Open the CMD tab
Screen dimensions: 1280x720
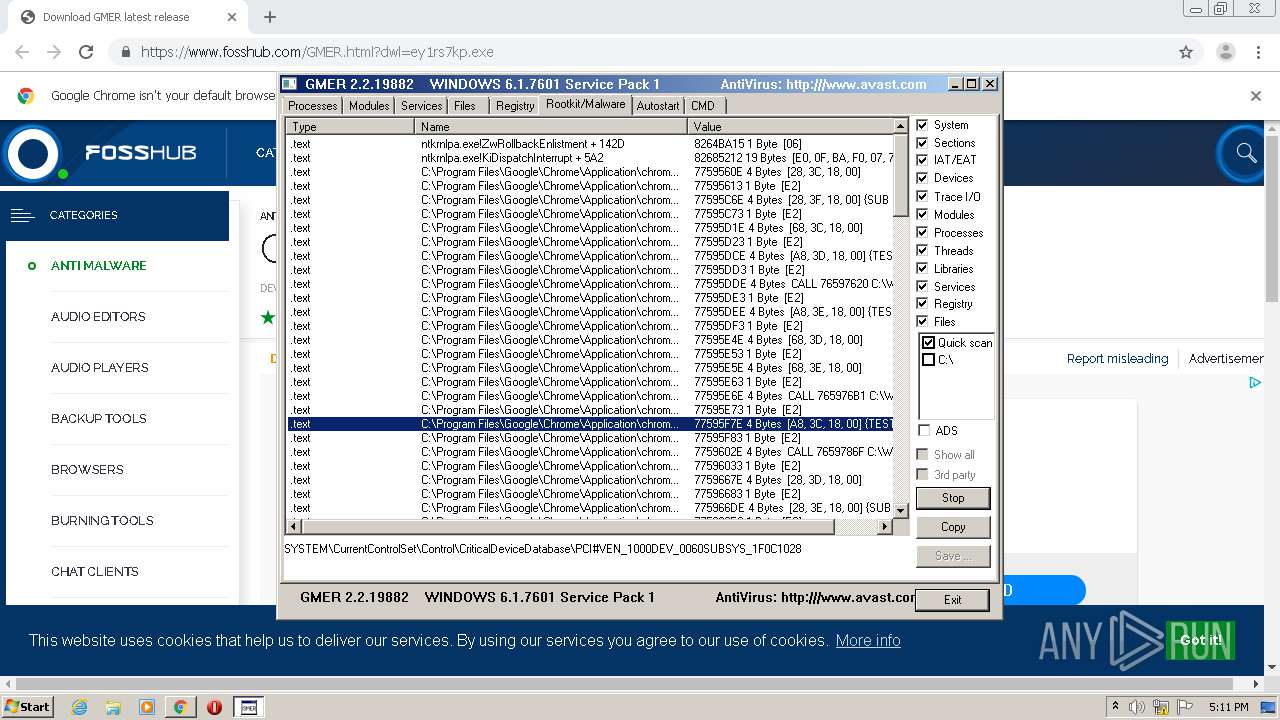(703, 106)
